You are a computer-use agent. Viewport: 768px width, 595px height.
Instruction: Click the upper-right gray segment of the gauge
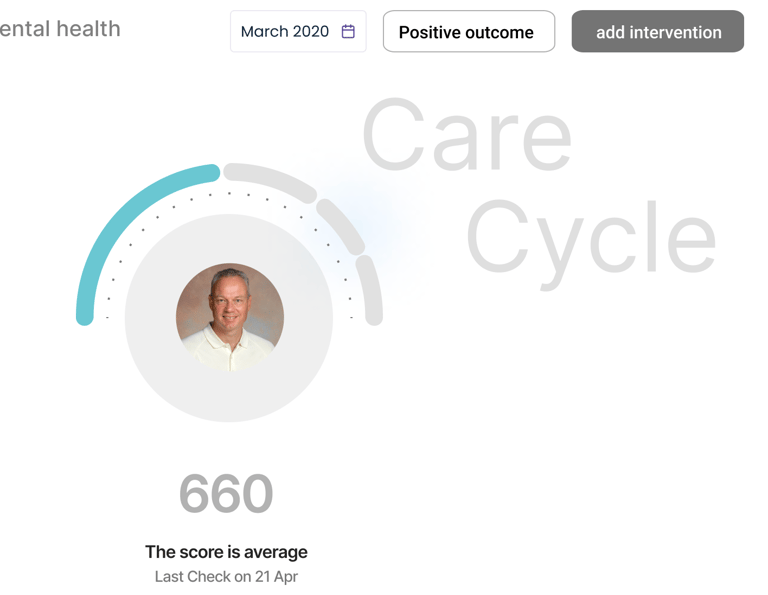tap(341, 226)
